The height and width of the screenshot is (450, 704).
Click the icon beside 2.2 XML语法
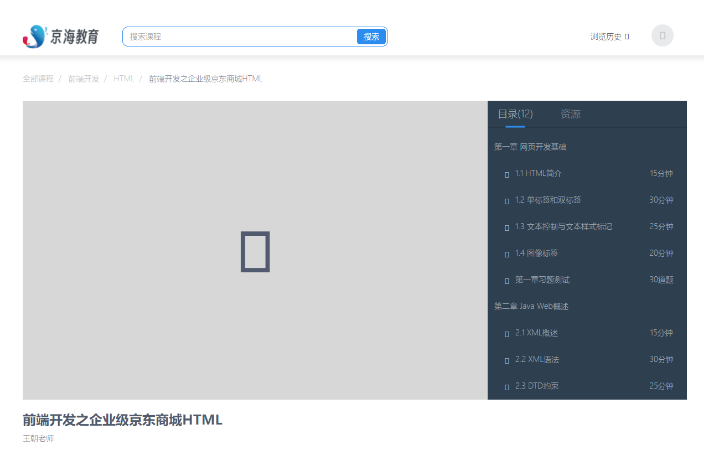tap(507, 360)
